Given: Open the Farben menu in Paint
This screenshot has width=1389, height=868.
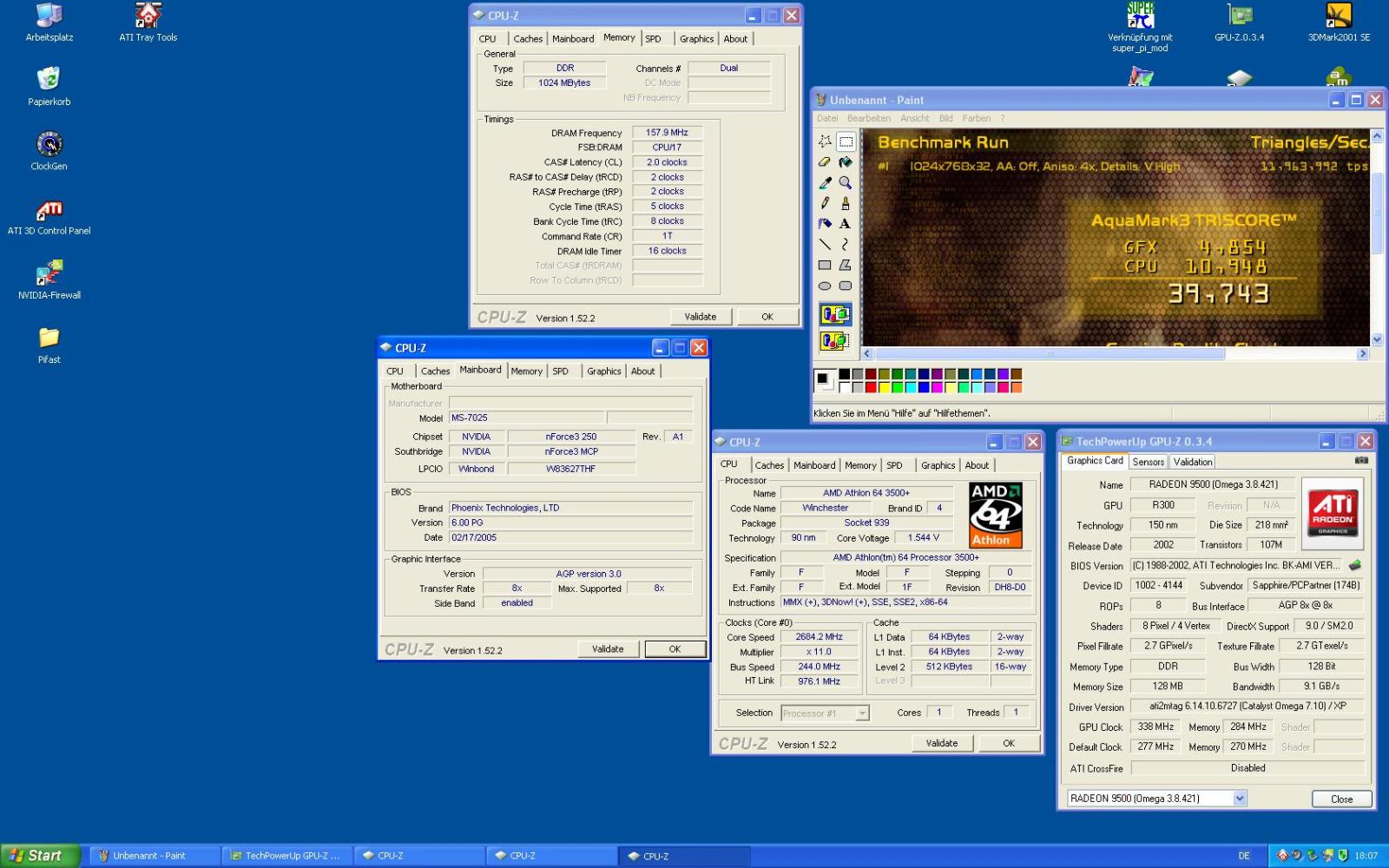Looking at the screenshot, I should (977, 118).
